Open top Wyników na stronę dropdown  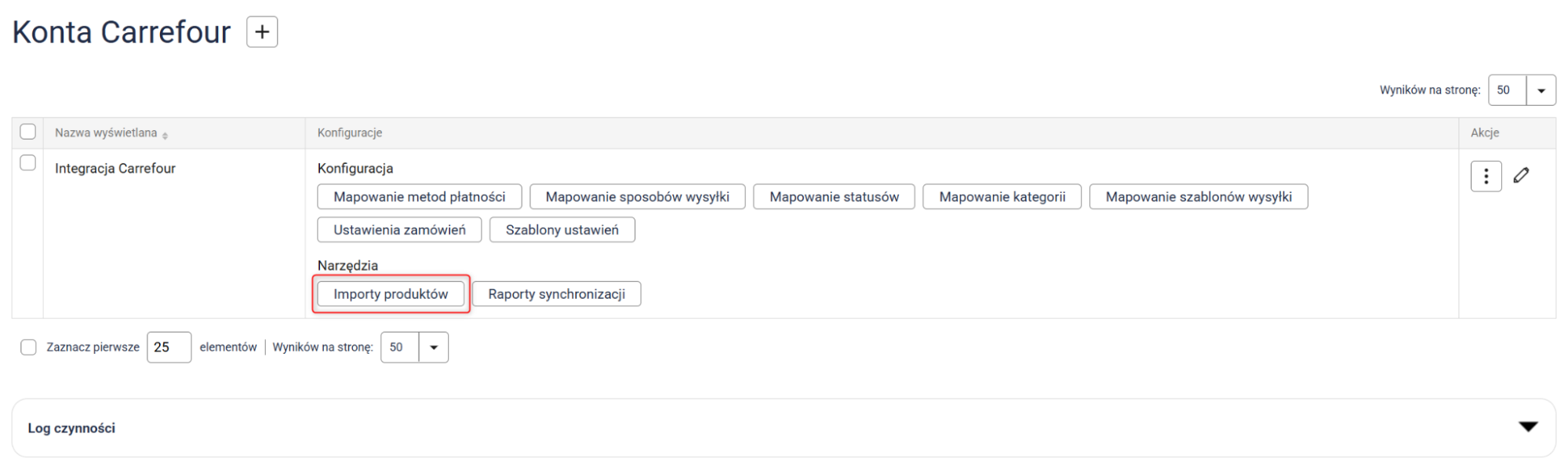pyautogui.click(x=1541, y=90)
